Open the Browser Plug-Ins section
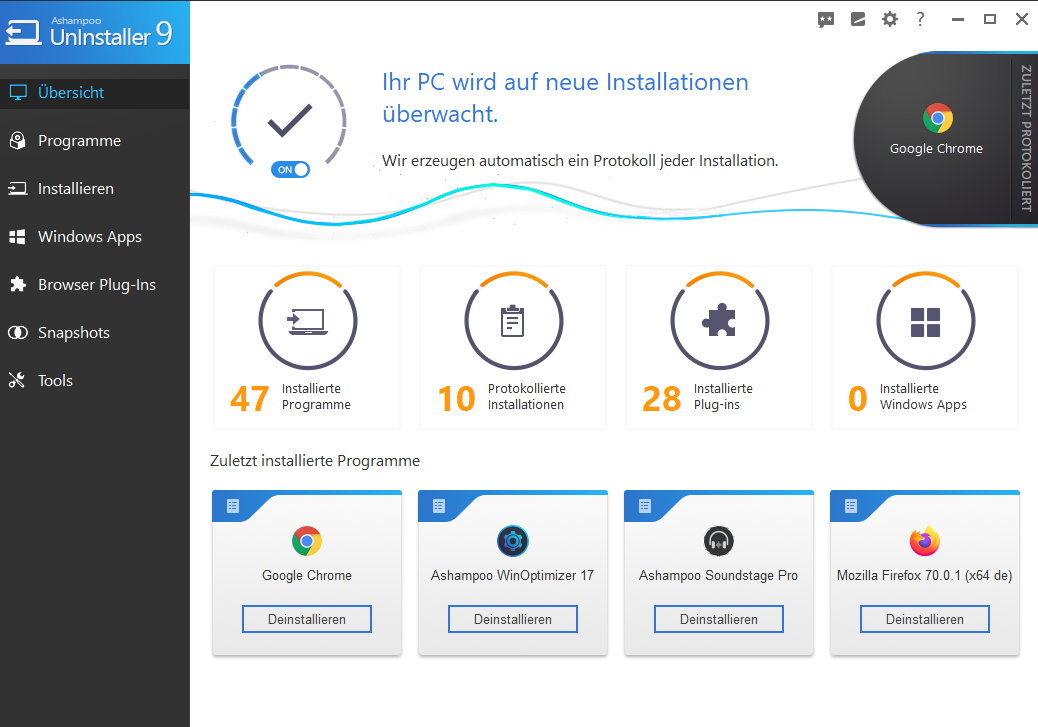 (96, 284)
